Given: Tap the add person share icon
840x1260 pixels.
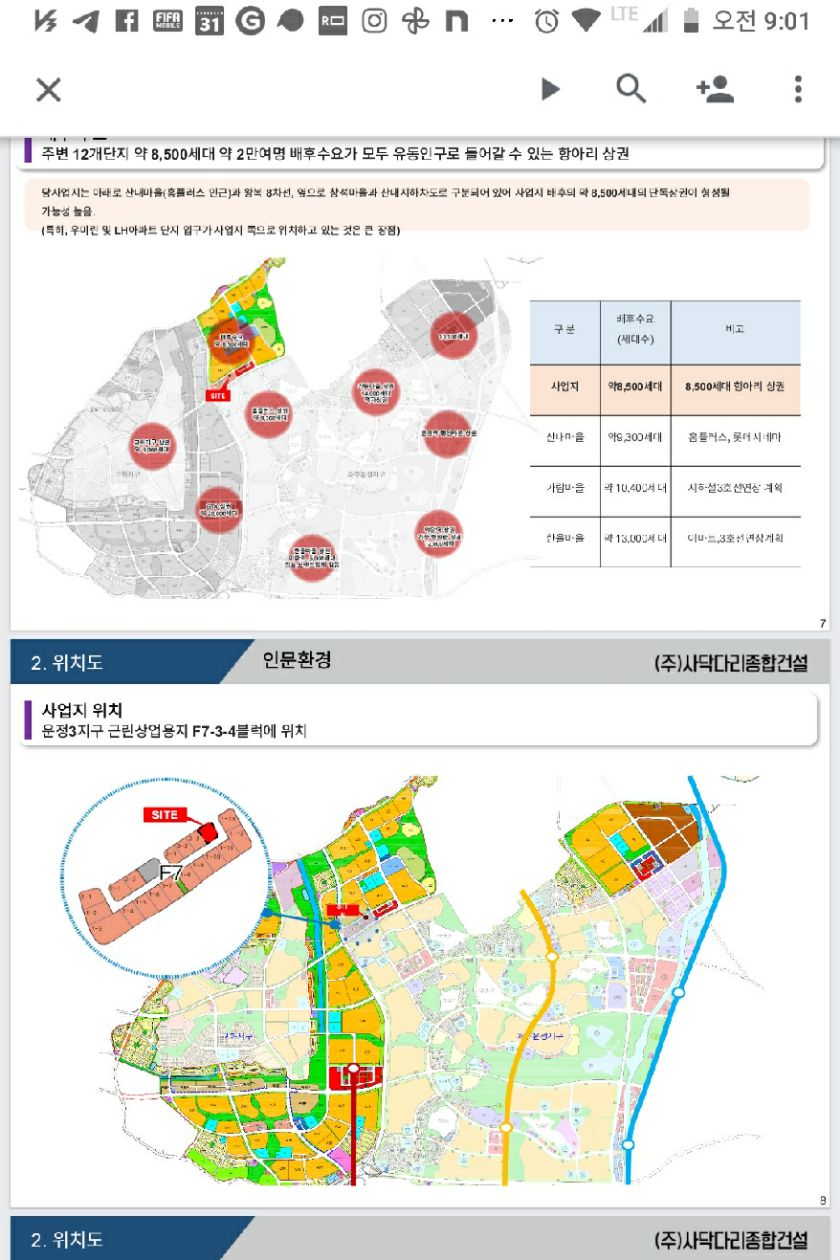Looking at the screenshot, I should click(x=715, y=89).
